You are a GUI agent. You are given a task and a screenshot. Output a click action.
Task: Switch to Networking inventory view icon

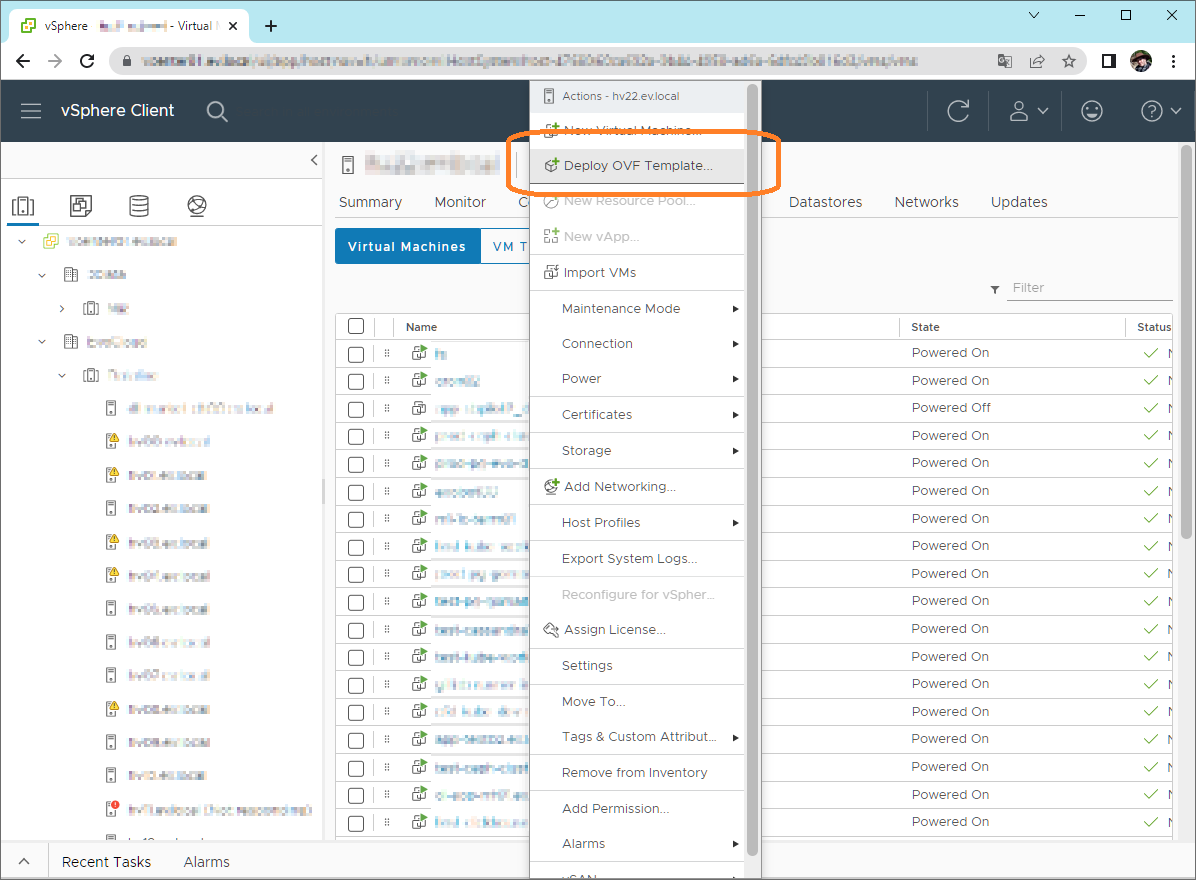[197, 206]
